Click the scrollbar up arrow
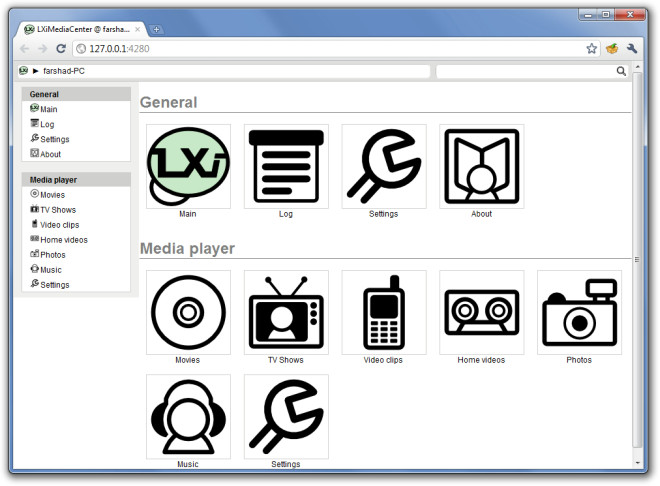The width and height of the screenshot is (660, 486). coord(637,67)
